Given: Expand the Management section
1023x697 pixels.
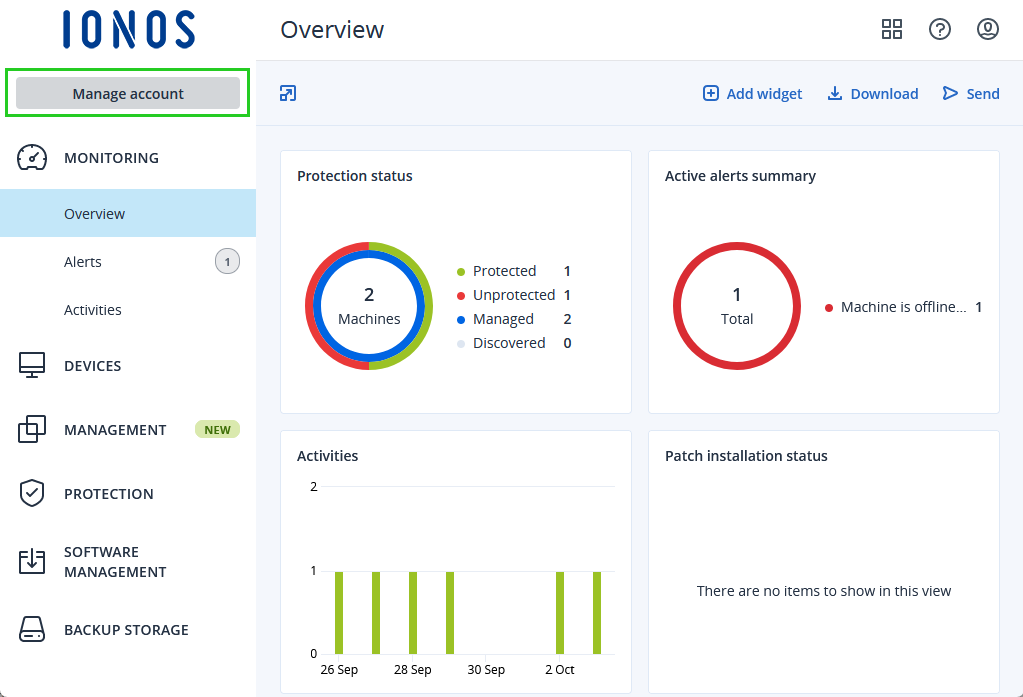Looking at the screenshot, I should click(115, 430).
